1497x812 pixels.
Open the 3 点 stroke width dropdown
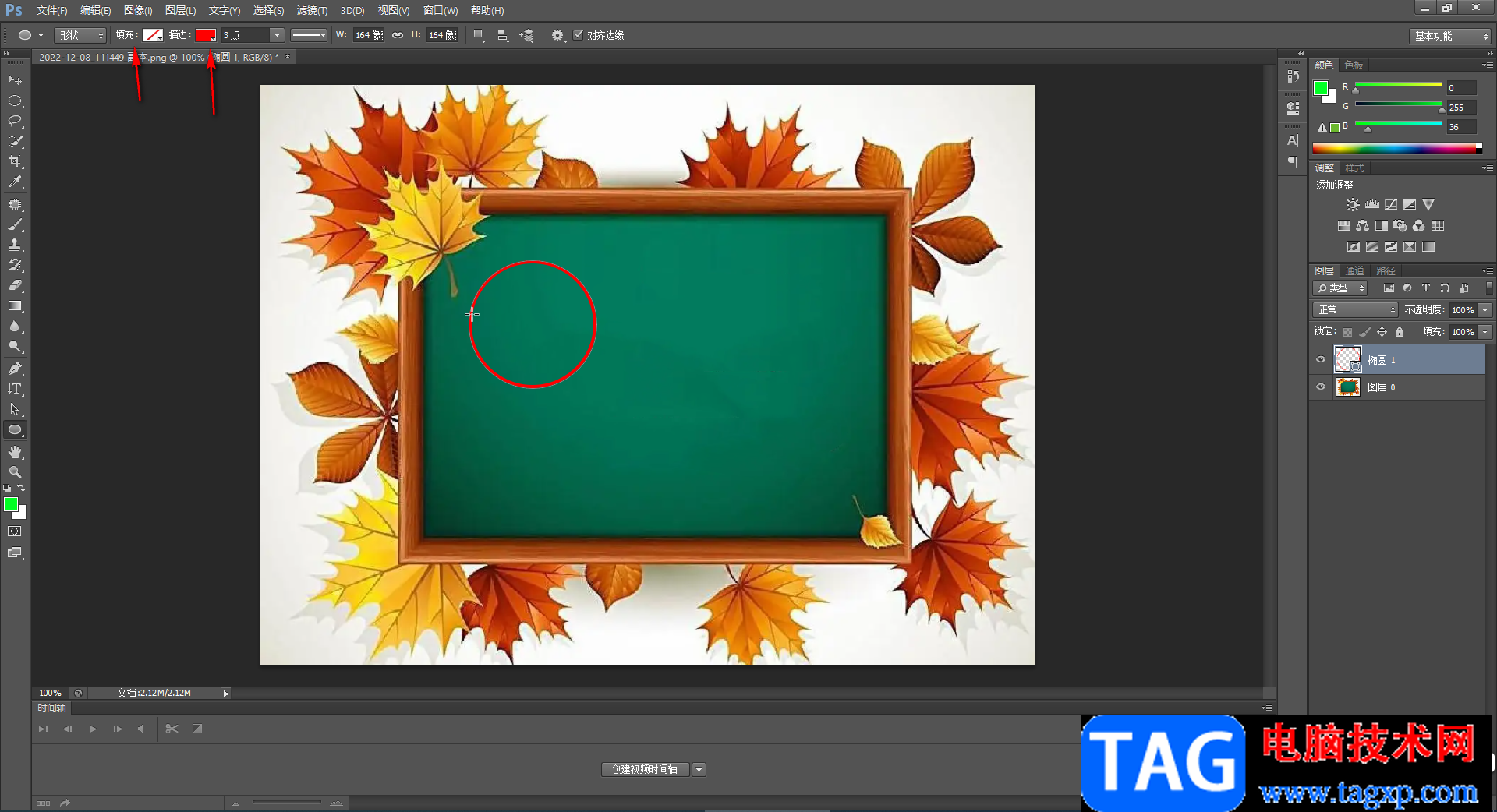tap(276, 35)
